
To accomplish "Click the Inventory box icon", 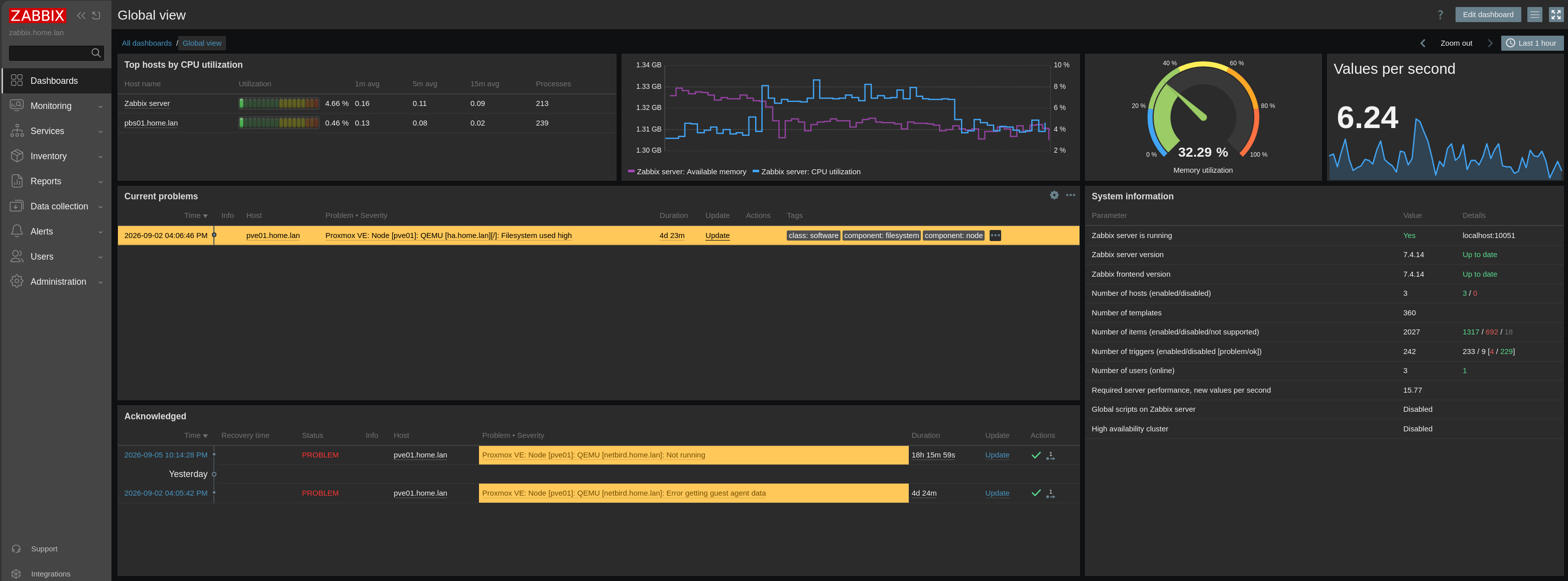I will point(17,156).
